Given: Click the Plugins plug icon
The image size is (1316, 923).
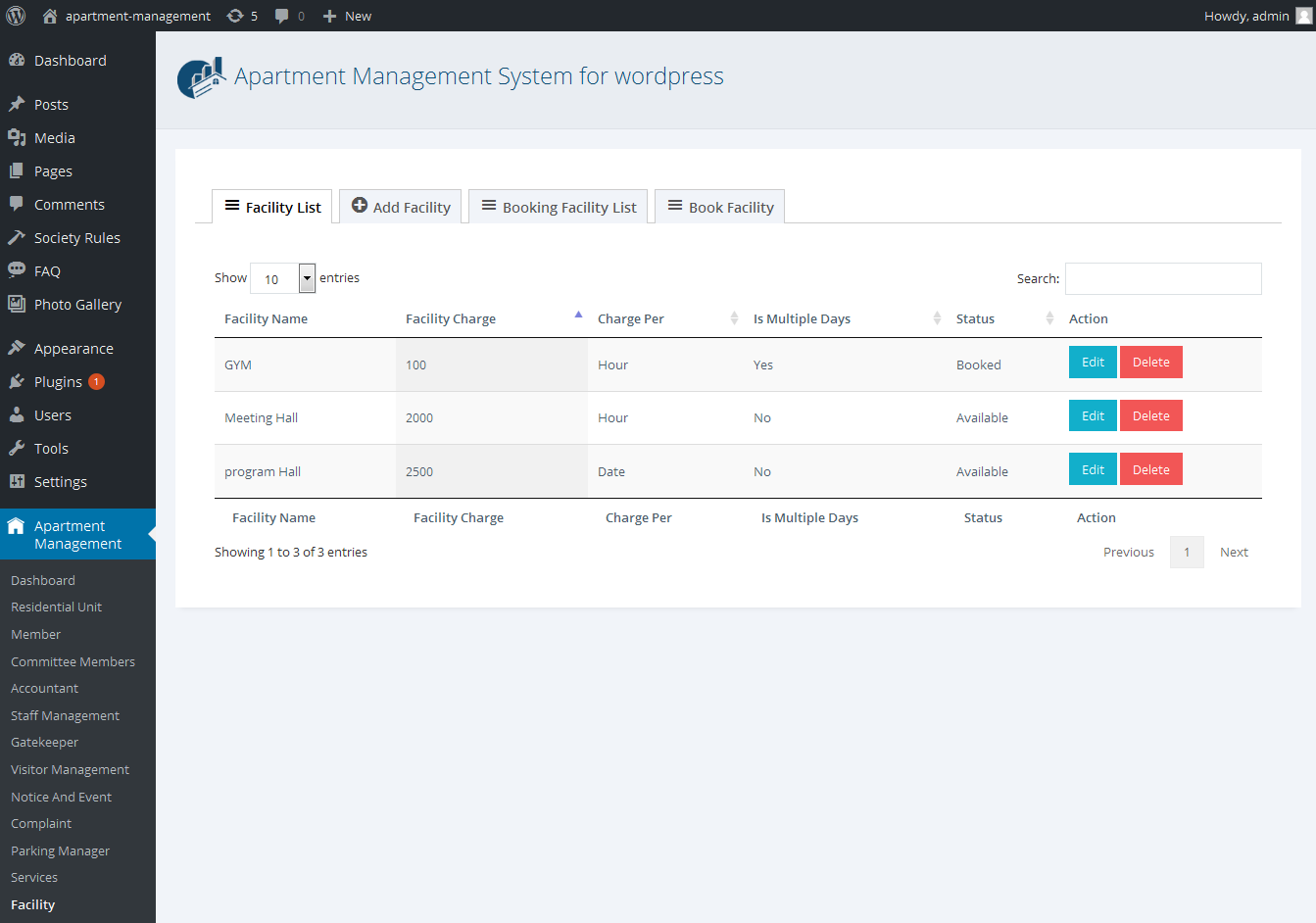Looking at the screenshot, I should coord(17,381).
